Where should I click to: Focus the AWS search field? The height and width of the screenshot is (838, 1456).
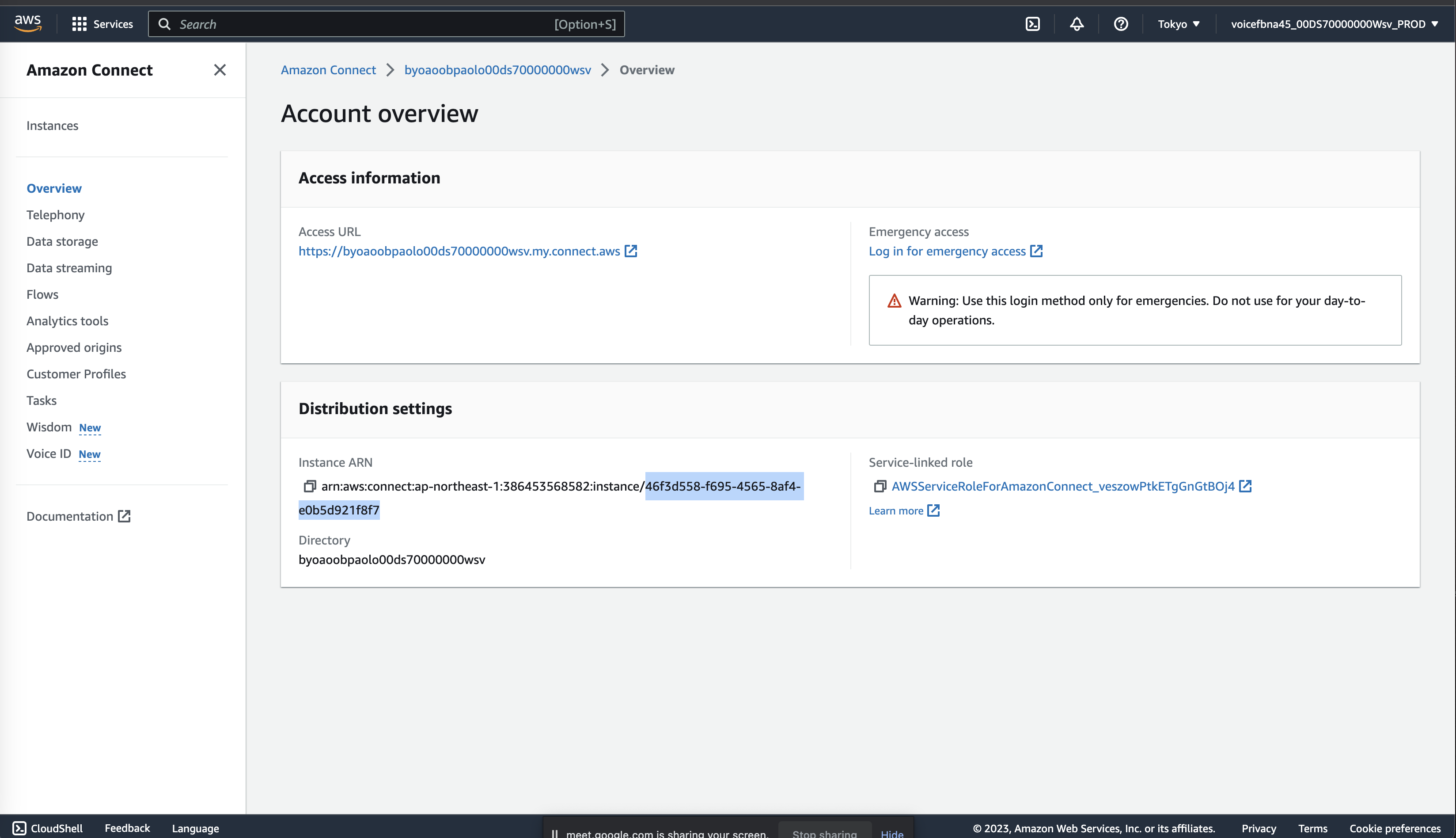(387, 24)
